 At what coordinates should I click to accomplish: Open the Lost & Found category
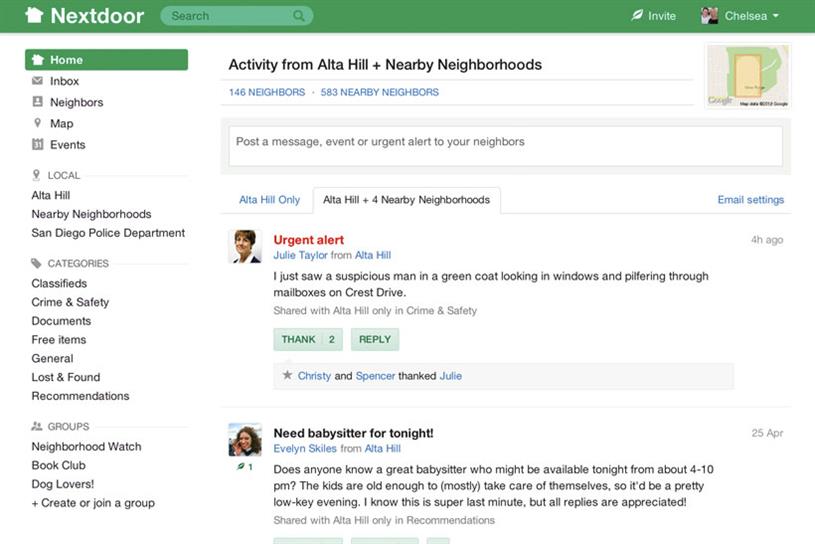point(65,377)
